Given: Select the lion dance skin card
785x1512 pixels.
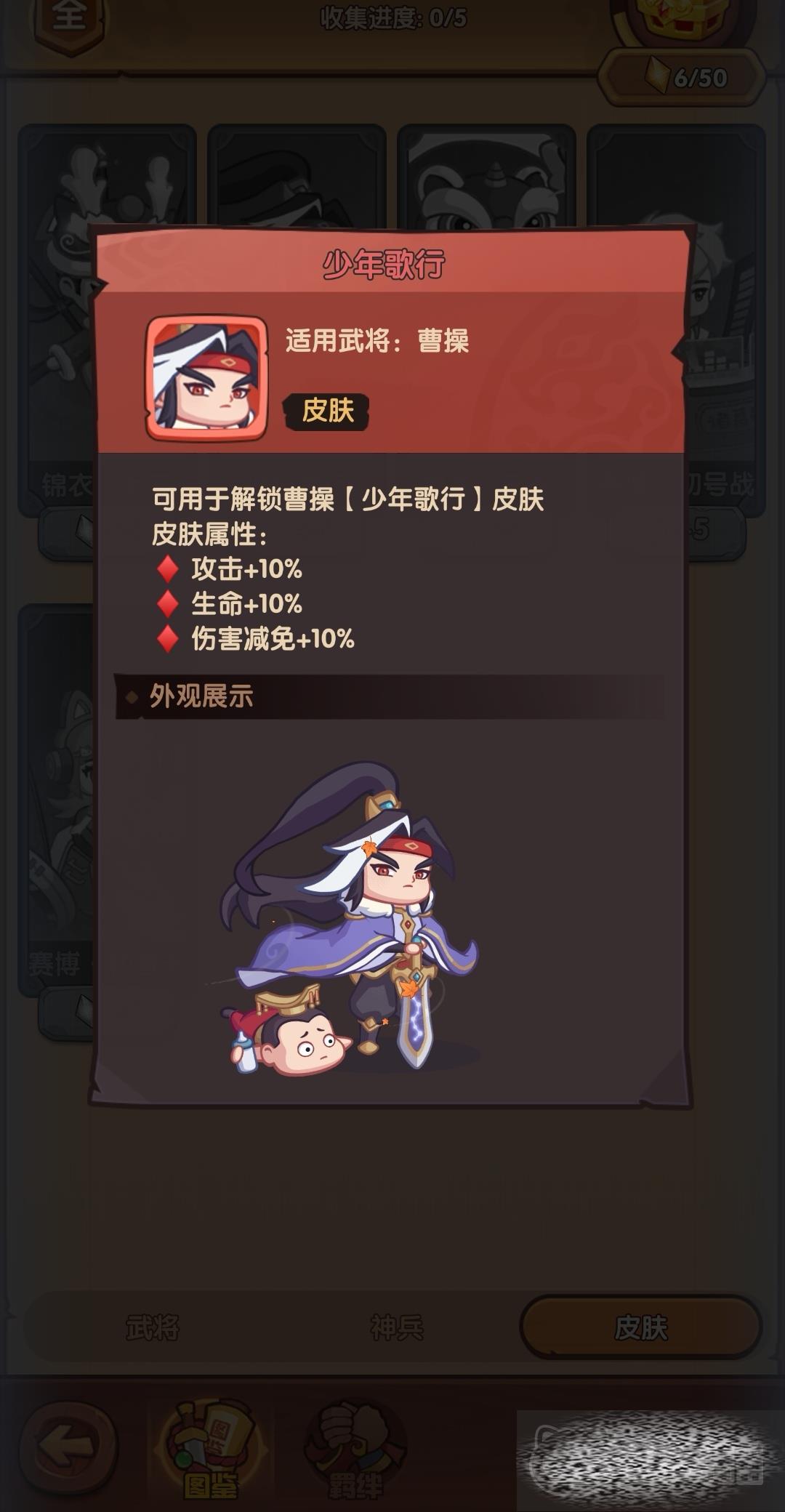Looking at the screenshot, I should (x=486, y=174).
